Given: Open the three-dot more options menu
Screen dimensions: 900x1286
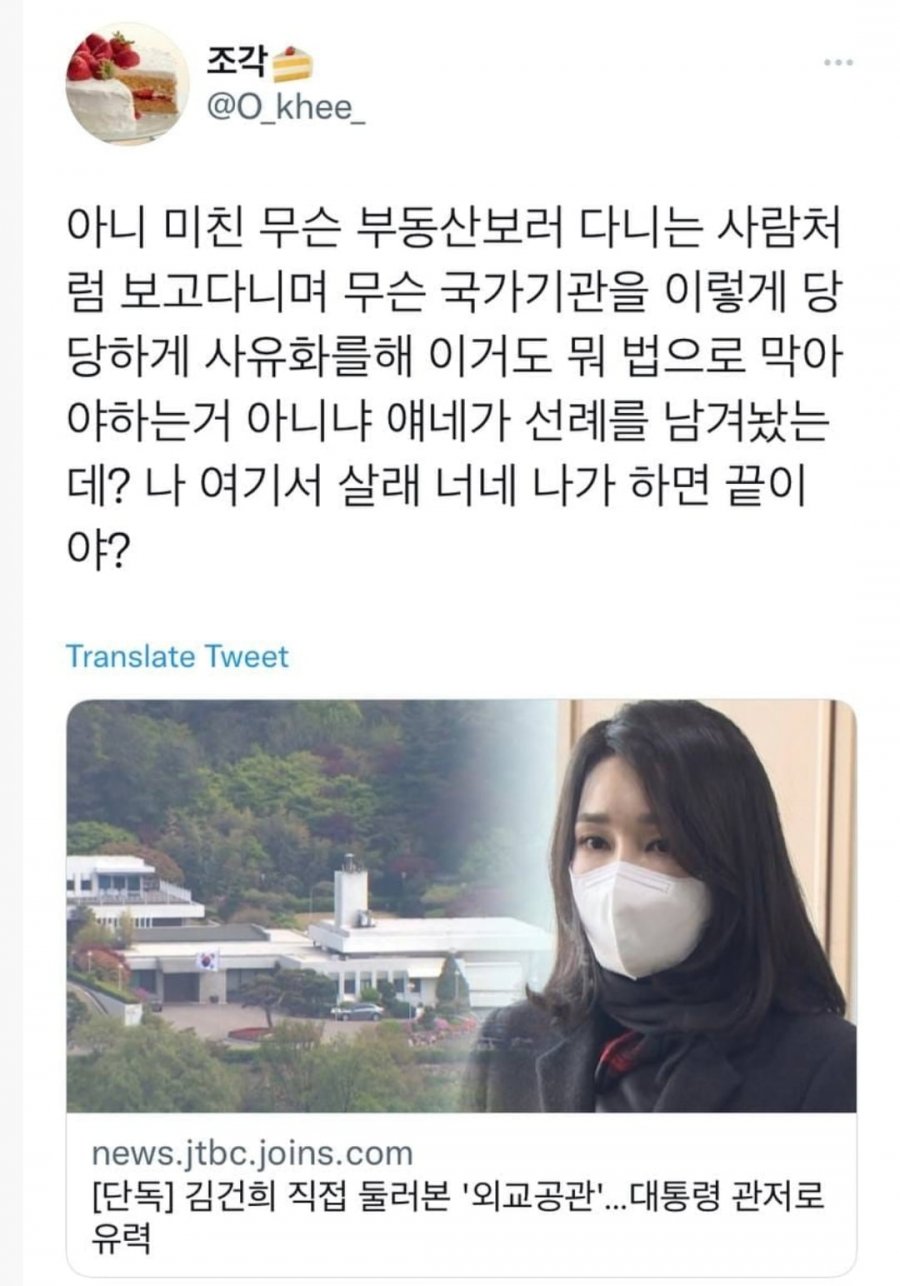Looking at the screenshot, I should (838, 62).
